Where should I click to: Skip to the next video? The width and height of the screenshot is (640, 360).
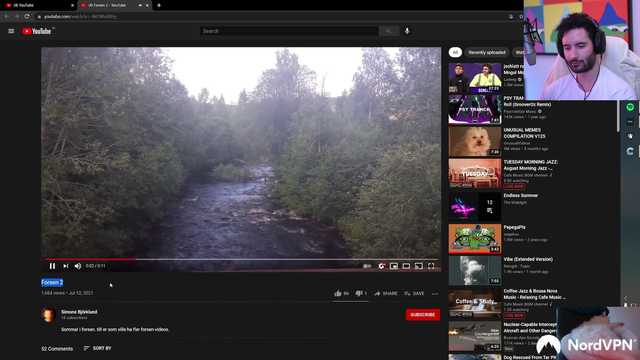pos(65,266)
